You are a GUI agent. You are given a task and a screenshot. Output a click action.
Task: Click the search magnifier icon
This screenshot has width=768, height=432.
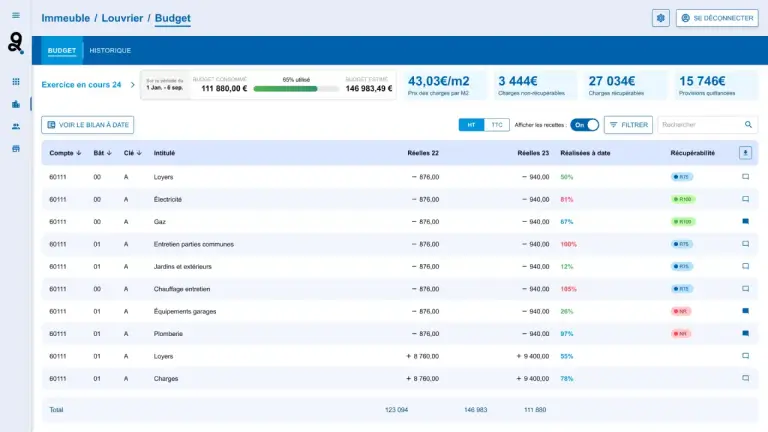pyautogui.click(x=748, y=125)
